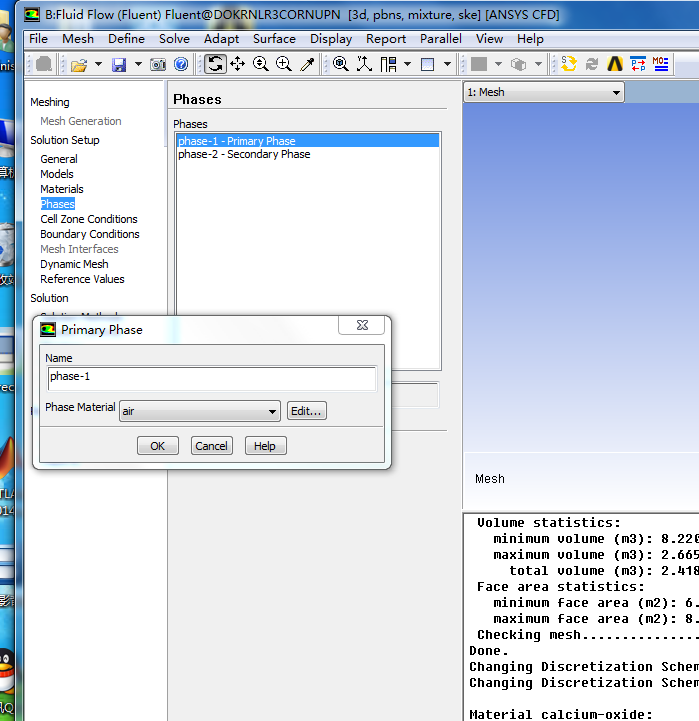Open the 3D cube icon's dropdown arrow
The width and height of the screenshot is (699, 721).
[x=539, y=64]
